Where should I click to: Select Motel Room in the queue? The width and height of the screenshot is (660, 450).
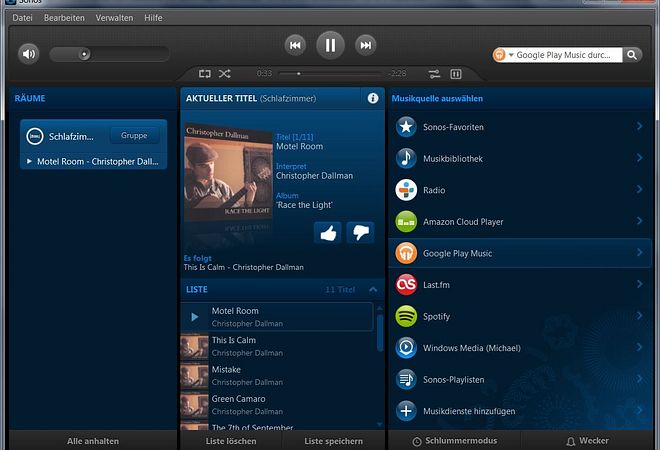(277, 317)
